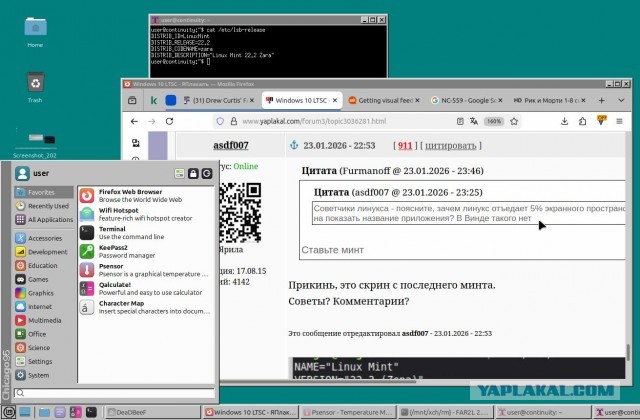
Task: Click the lock screen icon in menu
Action: pos(193,173)
